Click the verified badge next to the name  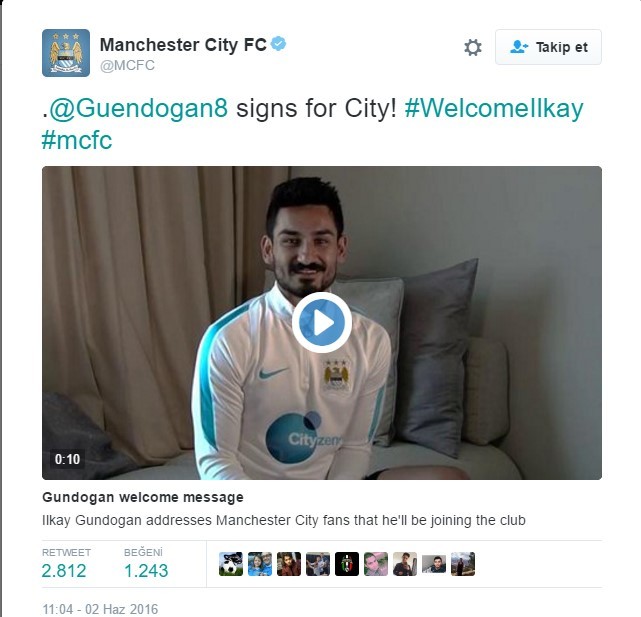pyautogui.click(x=278, y=43)
